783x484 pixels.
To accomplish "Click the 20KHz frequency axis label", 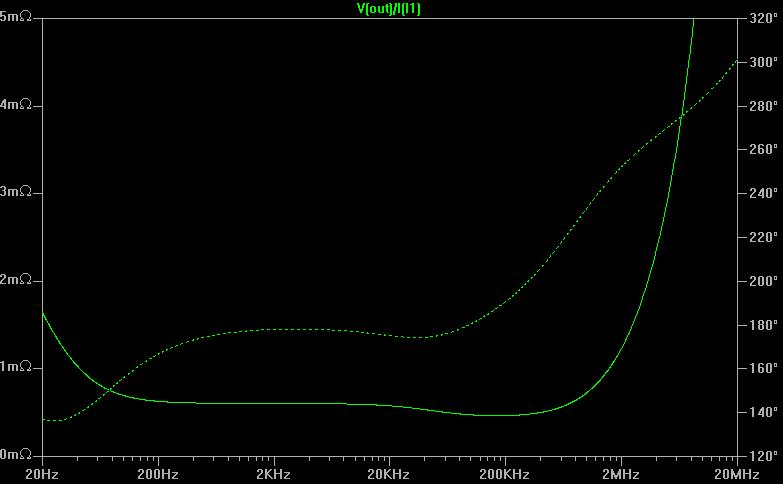I will 389,474.
